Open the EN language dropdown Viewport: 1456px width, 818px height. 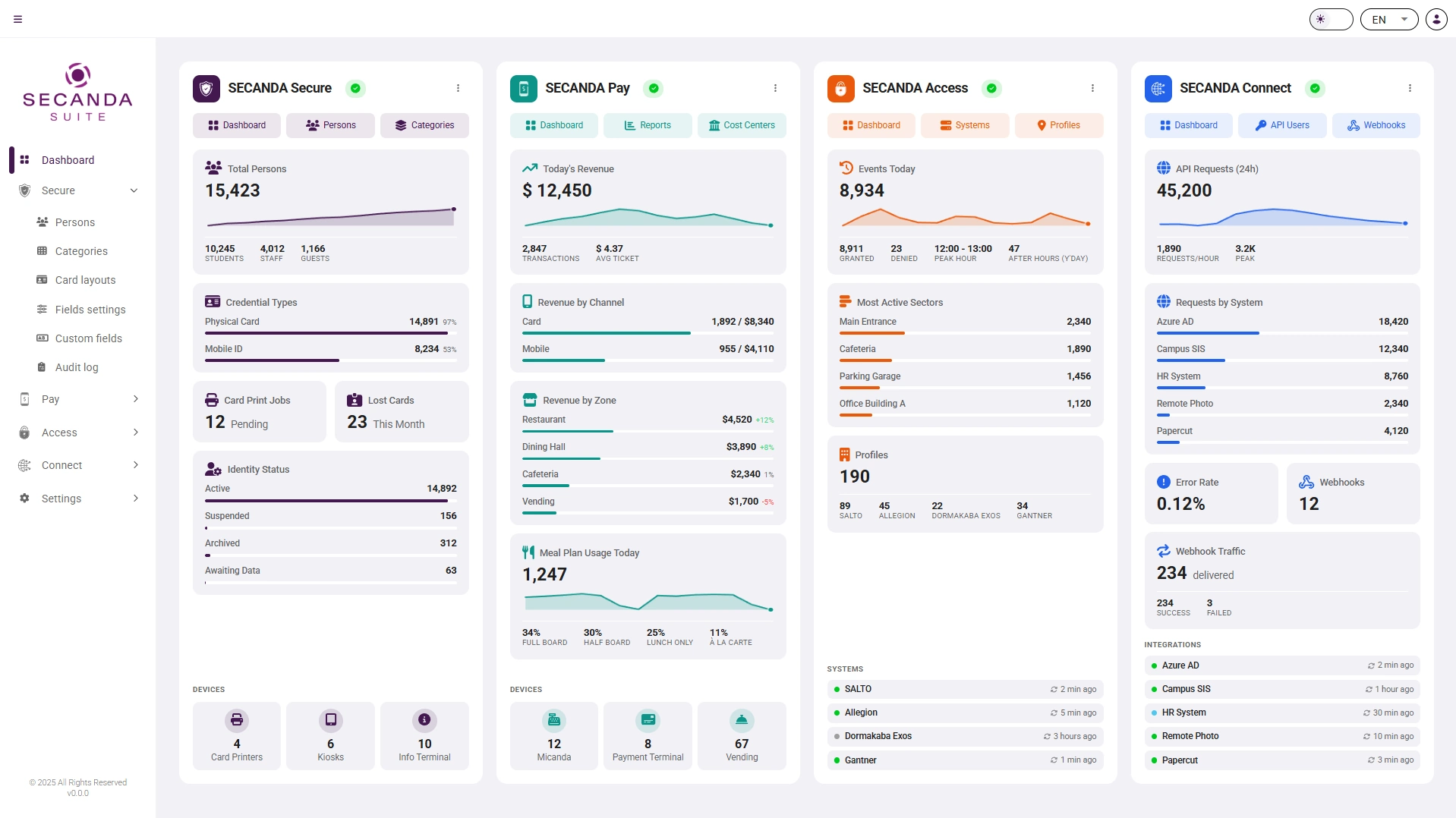(x=1388, y=19)
